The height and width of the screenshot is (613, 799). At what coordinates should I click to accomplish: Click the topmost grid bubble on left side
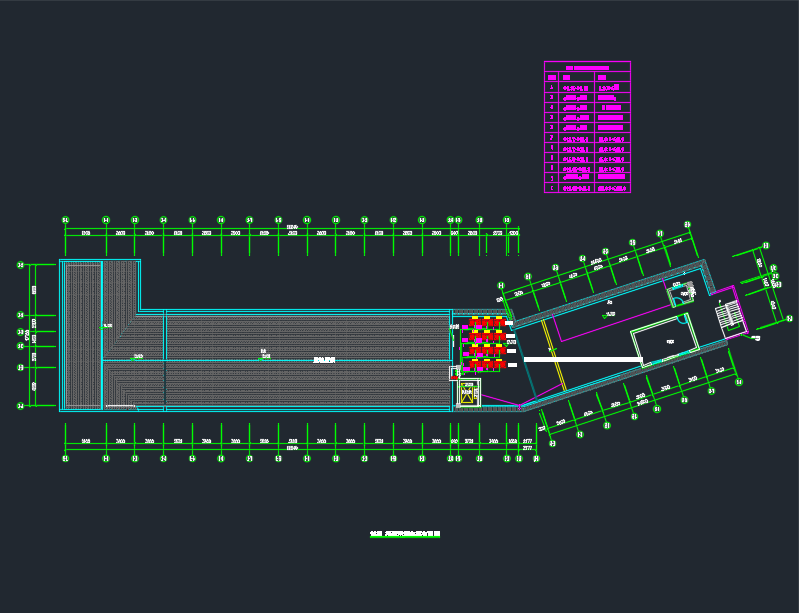pyautogui.click(x=20, y=265)
